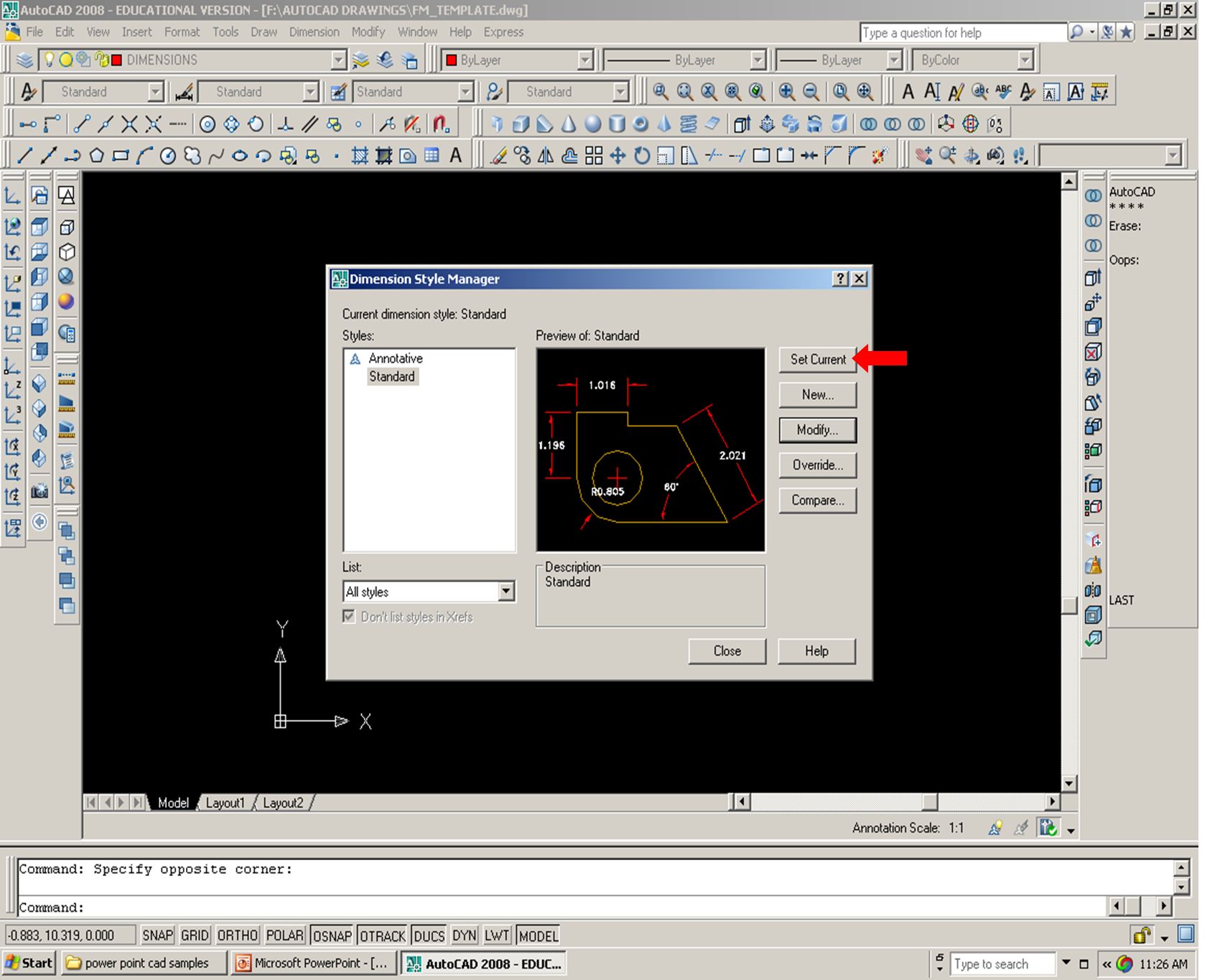This screenshot has height=980, width=1225.
Task: Select Standard in the Styles list
Action: coord(392,376)
